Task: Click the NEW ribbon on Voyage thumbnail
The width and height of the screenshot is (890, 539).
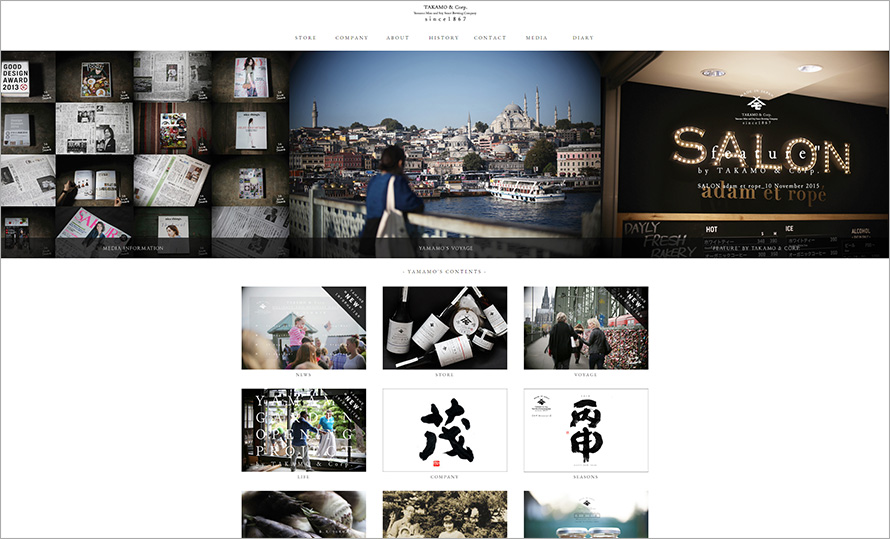Action: point(633,302)
